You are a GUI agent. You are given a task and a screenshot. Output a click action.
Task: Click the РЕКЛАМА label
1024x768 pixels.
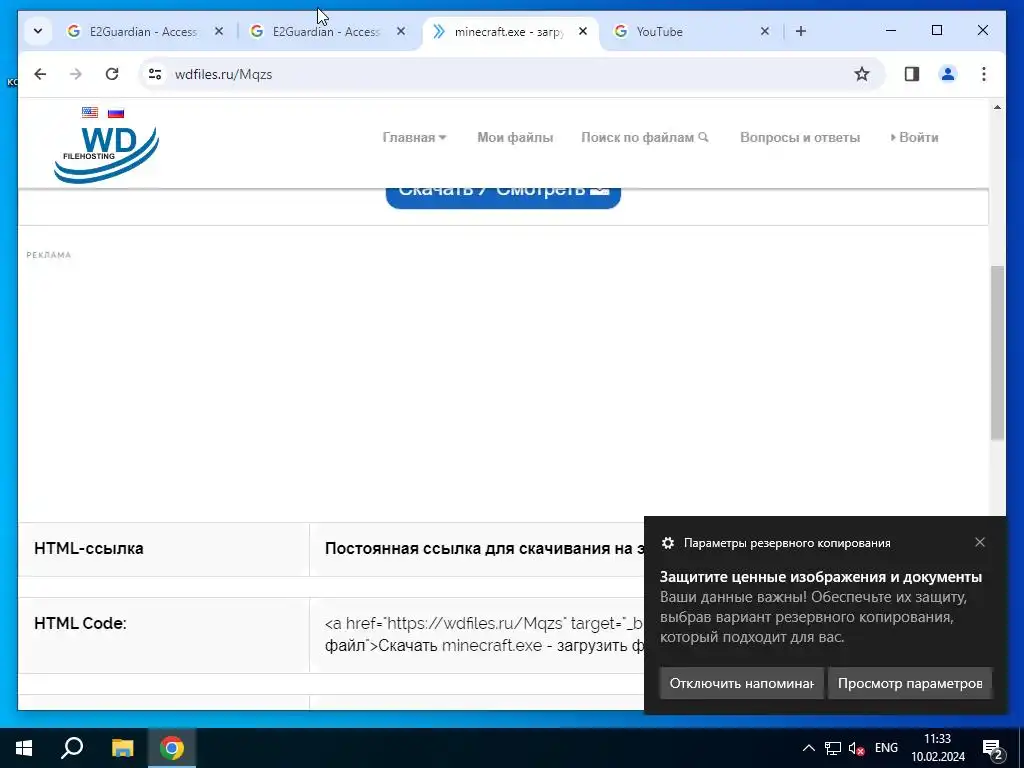(x=48, y=255)
